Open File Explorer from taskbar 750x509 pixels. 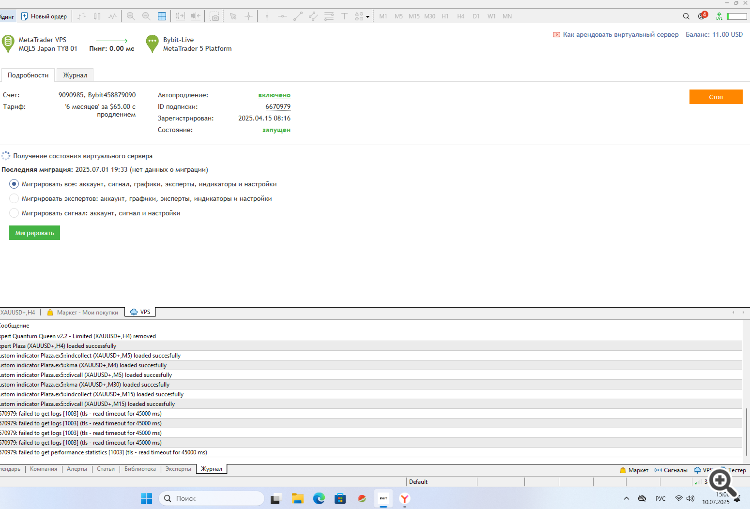point(298,498)
